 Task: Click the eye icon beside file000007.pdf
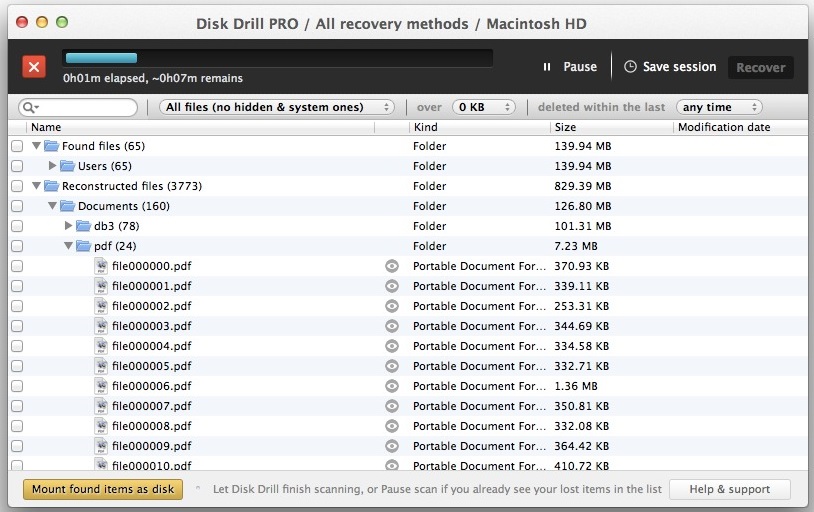pyautogui.click(x=392, y=406)
